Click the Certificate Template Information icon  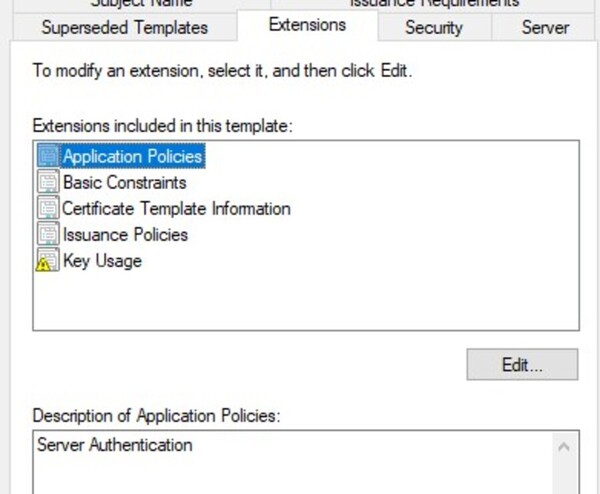(x=47, y=209)
